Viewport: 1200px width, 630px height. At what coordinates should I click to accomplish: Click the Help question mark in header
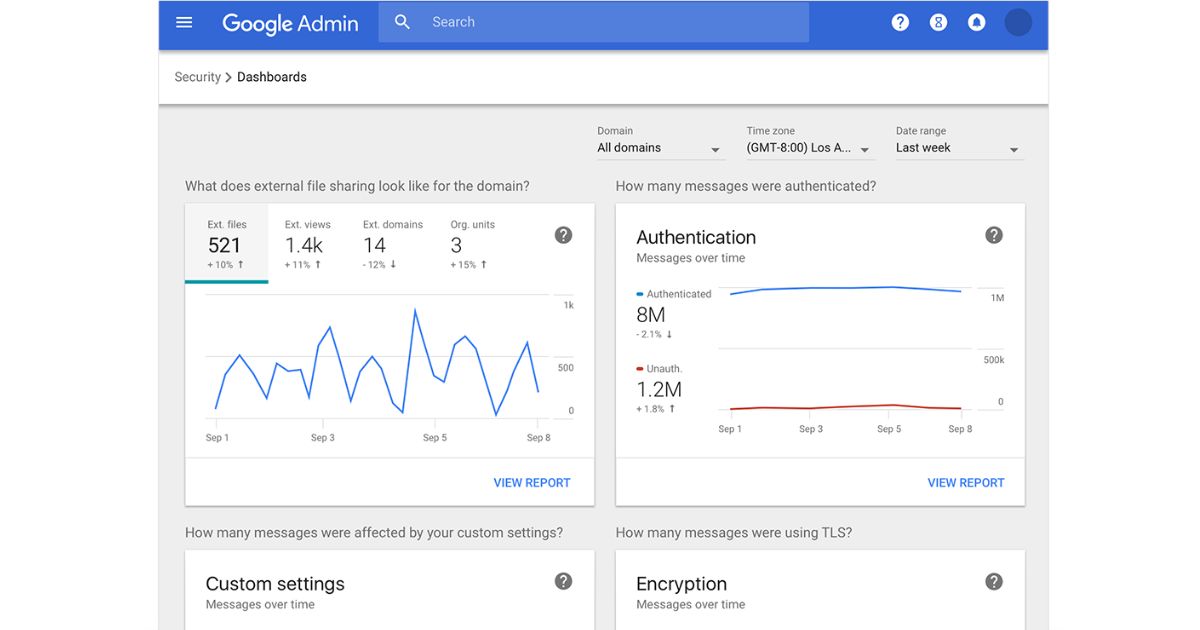(x=900, y=22)
